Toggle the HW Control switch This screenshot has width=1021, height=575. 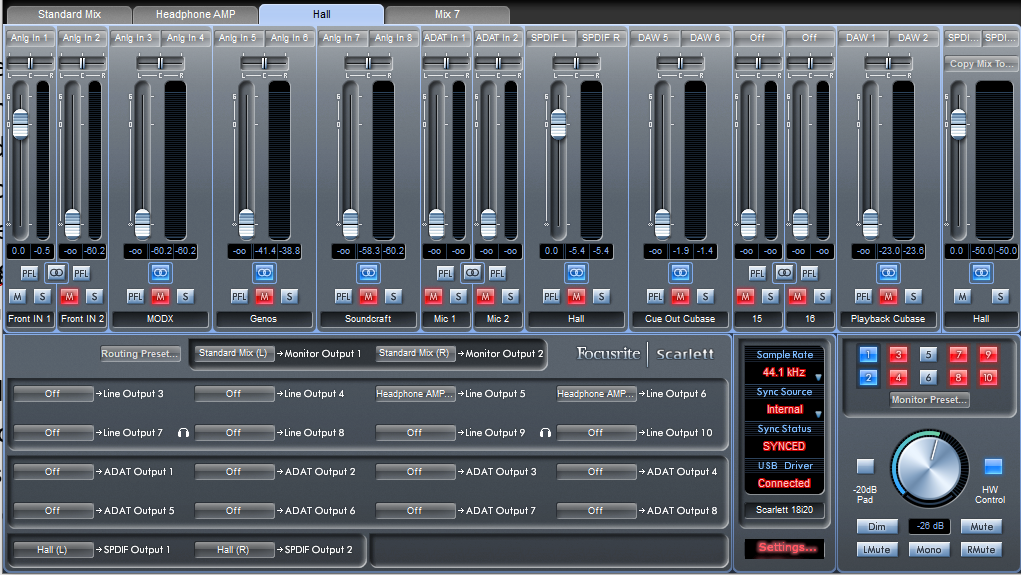[992, 466]
